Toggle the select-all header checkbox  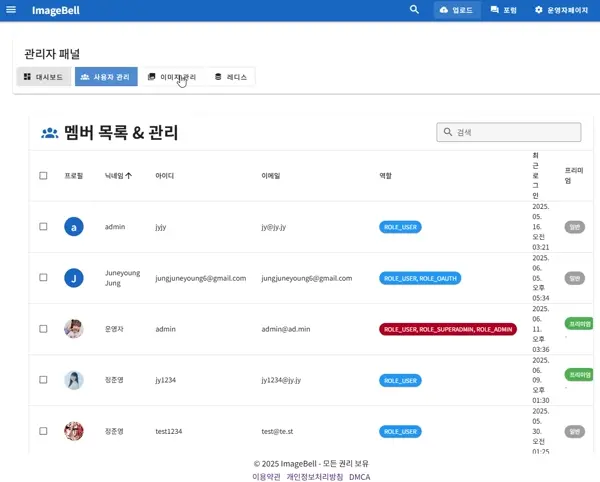tap(43, 176)
